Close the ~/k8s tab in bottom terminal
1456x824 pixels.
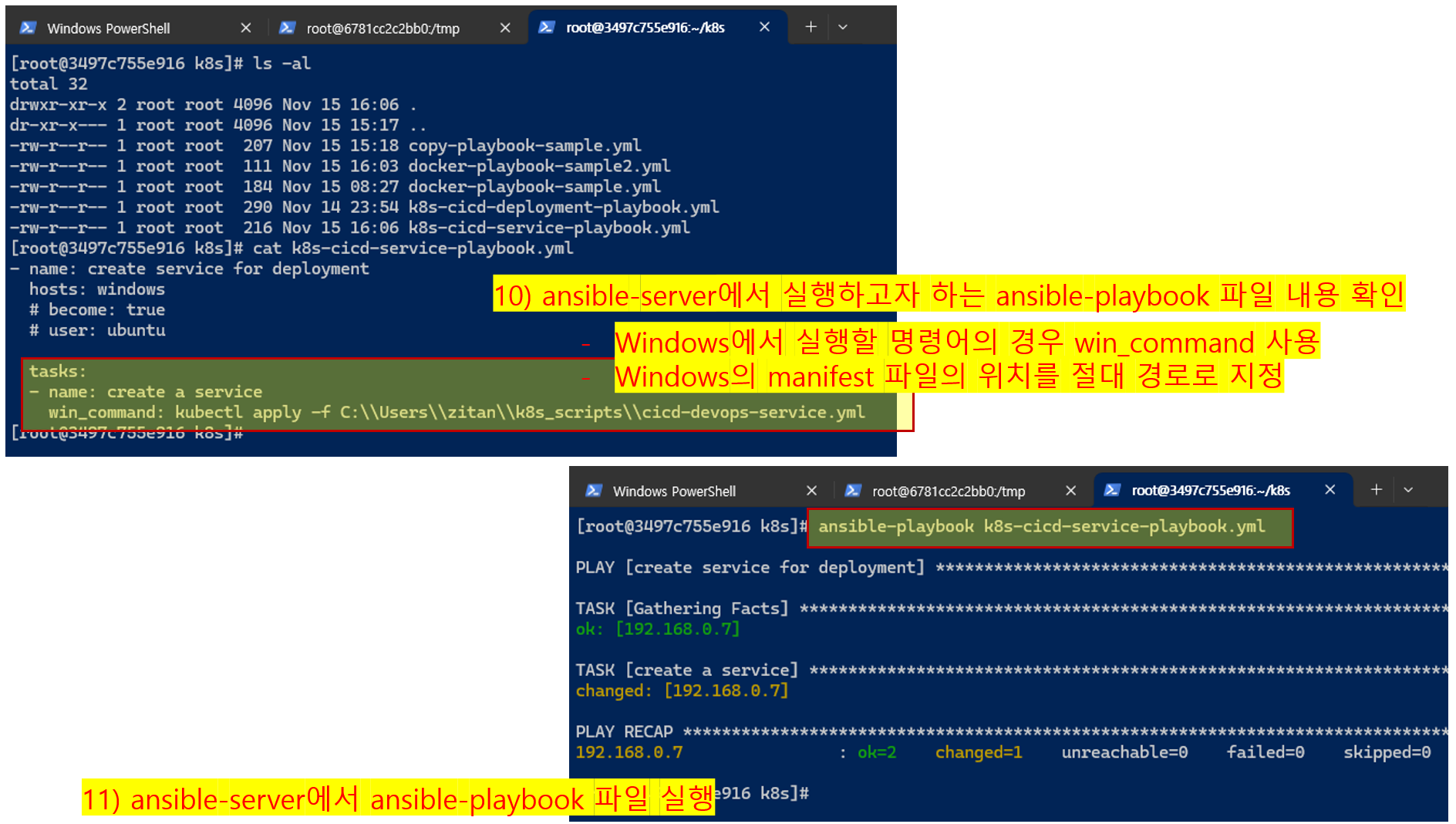1330,490
